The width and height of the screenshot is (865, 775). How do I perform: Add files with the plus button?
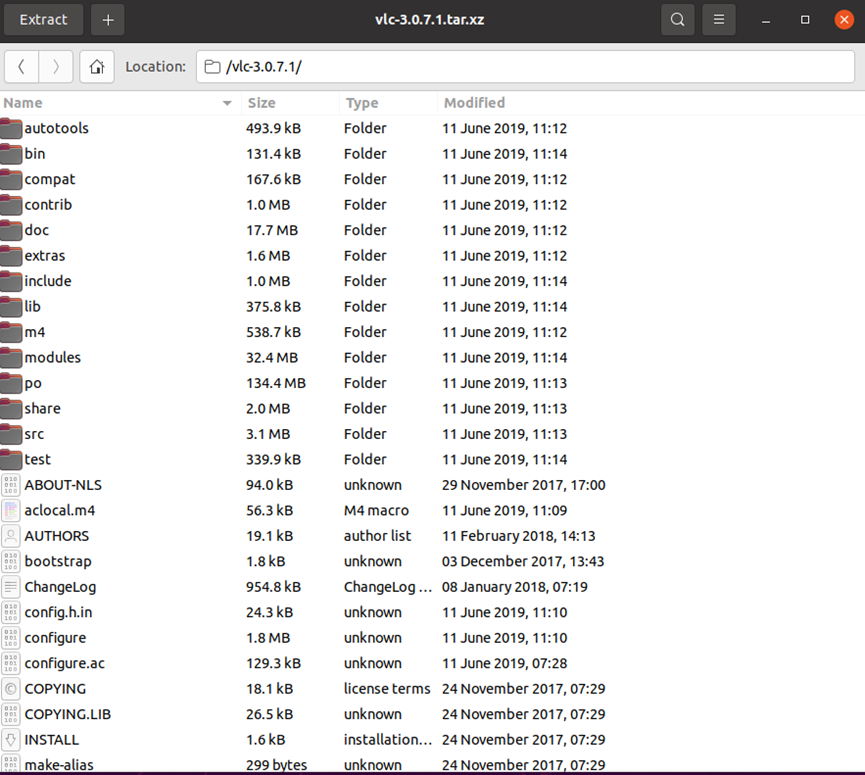(x=108, y=20)
